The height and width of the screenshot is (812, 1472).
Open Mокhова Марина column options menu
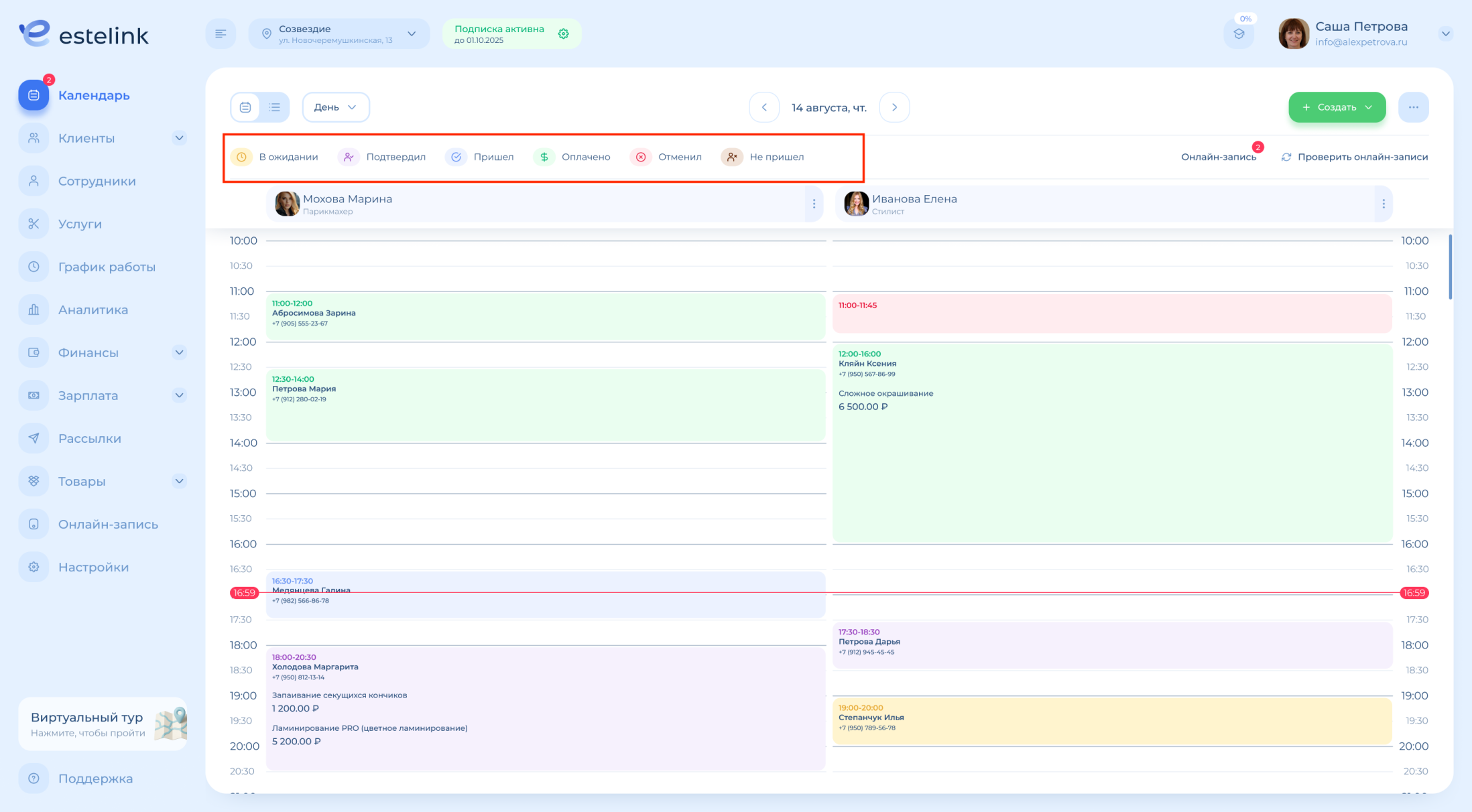point(814,204)
